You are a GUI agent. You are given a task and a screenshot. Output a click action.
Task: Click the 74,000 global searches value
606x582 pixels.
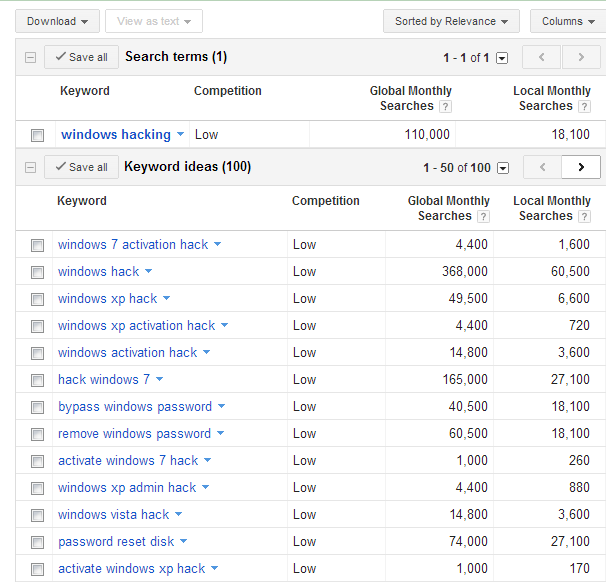468,541
